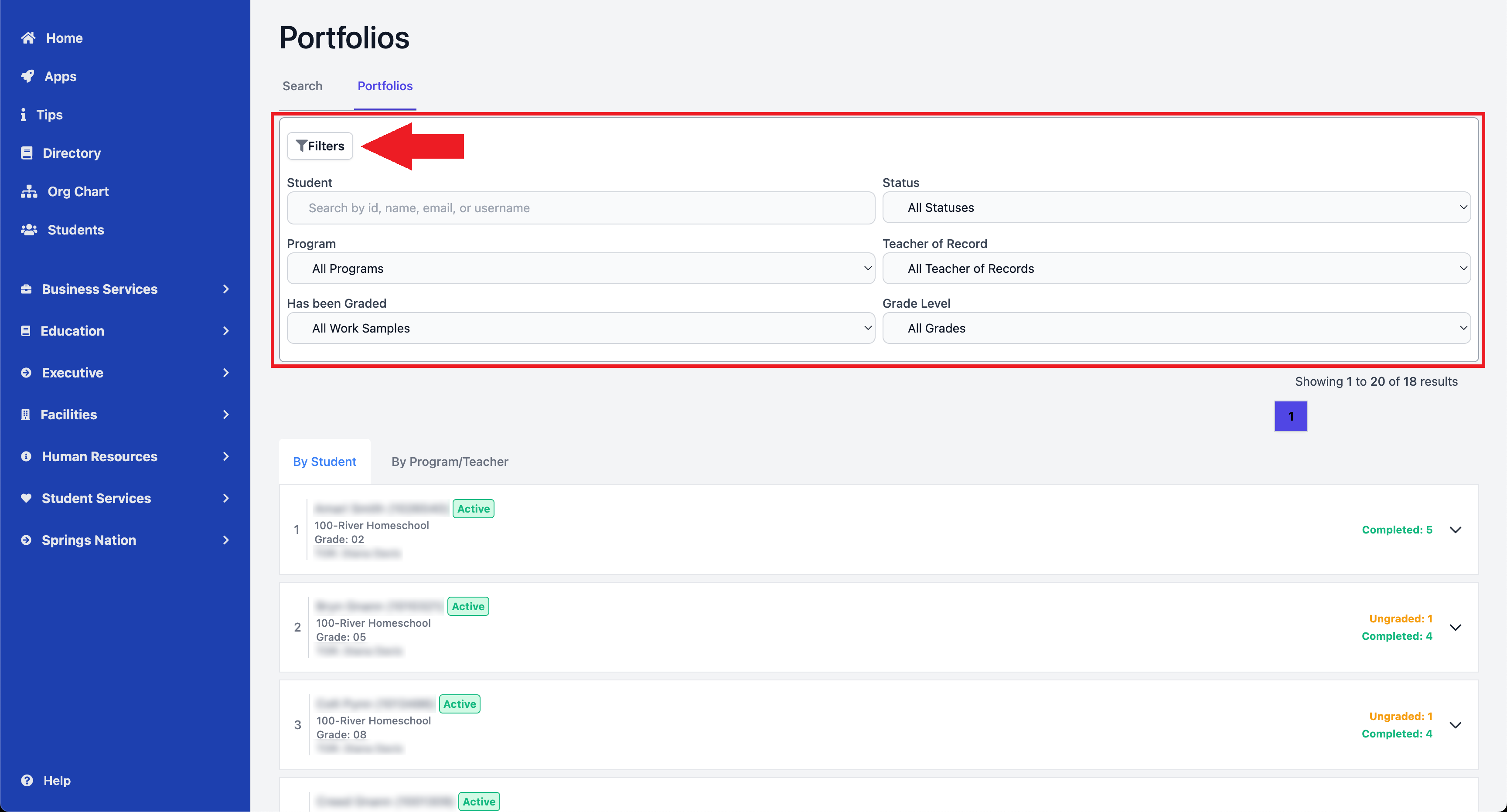The image size is (1507, 812).
Task: Open the Directory from the sidebar
Action: (27, 153)
